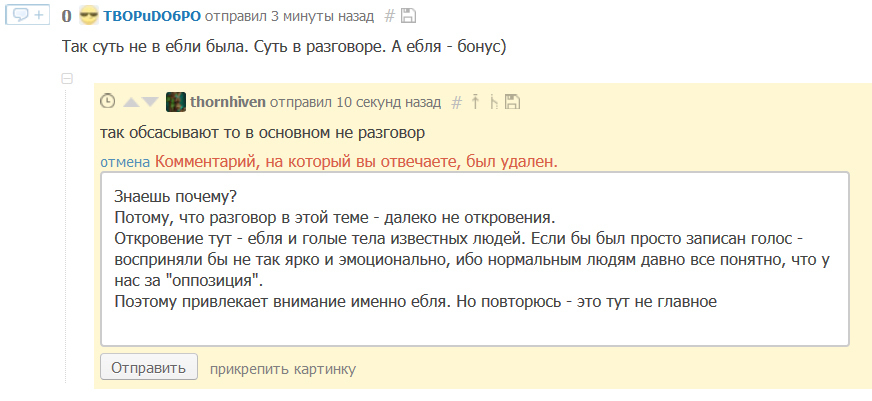Collapse the comment thread with minus box

coord(67,78)
